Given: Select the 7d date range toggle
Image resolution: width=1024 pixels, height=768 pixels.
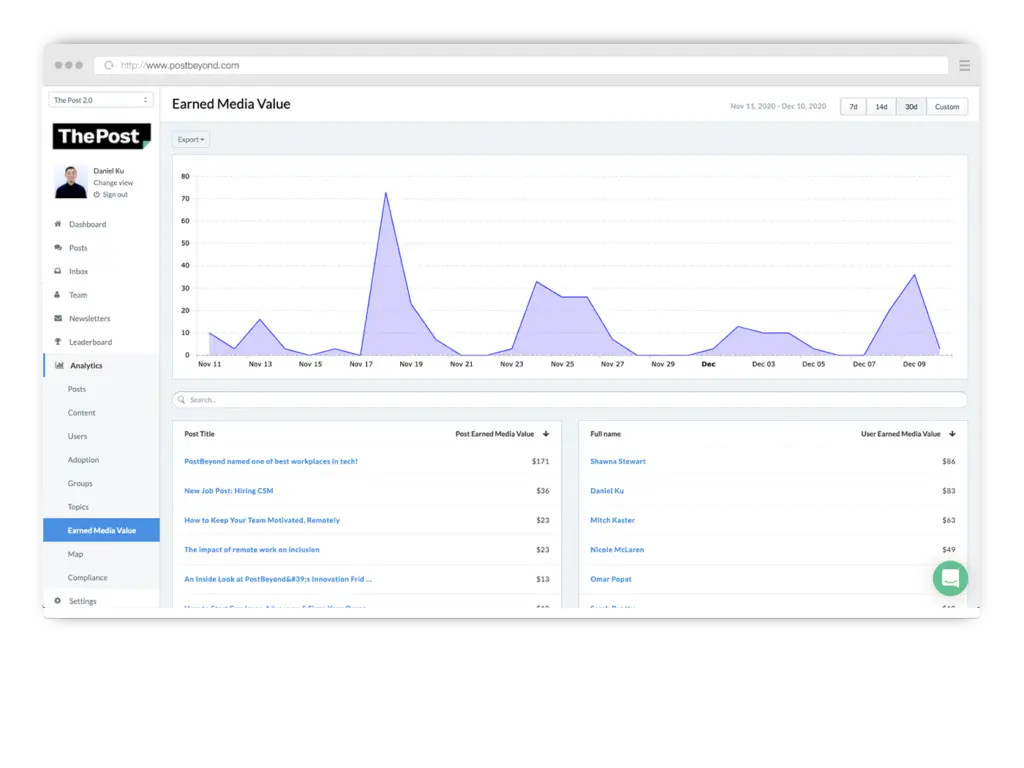Looking at the screenshot, I should tap(853, 107).
